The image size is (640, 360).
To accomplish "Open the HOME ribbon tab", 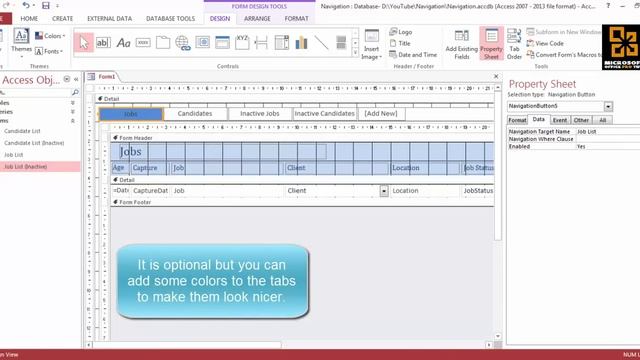I will (29, 19).
